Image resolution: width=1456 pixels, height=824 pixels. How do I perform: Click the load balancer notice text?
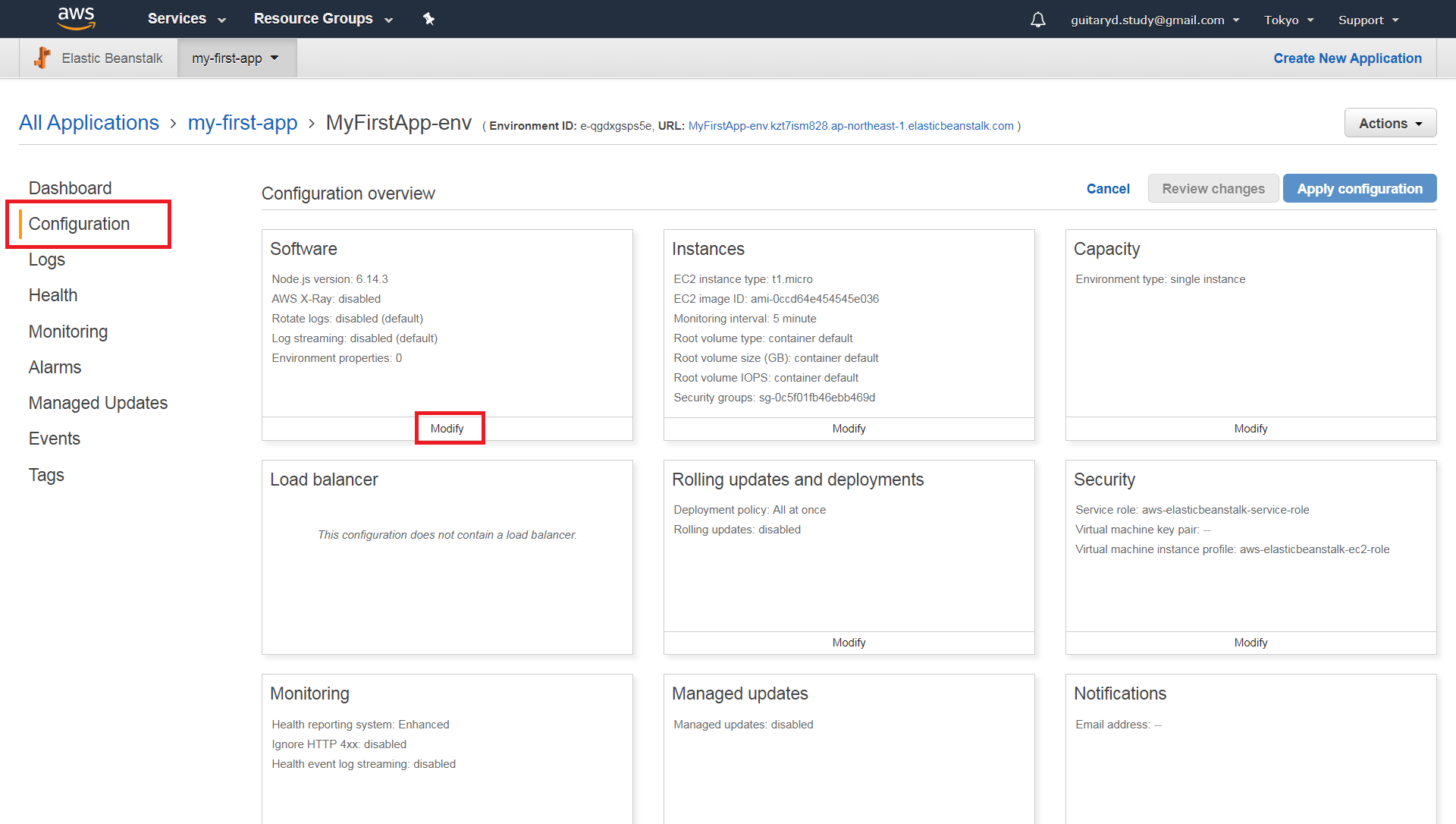pos(447,535)
